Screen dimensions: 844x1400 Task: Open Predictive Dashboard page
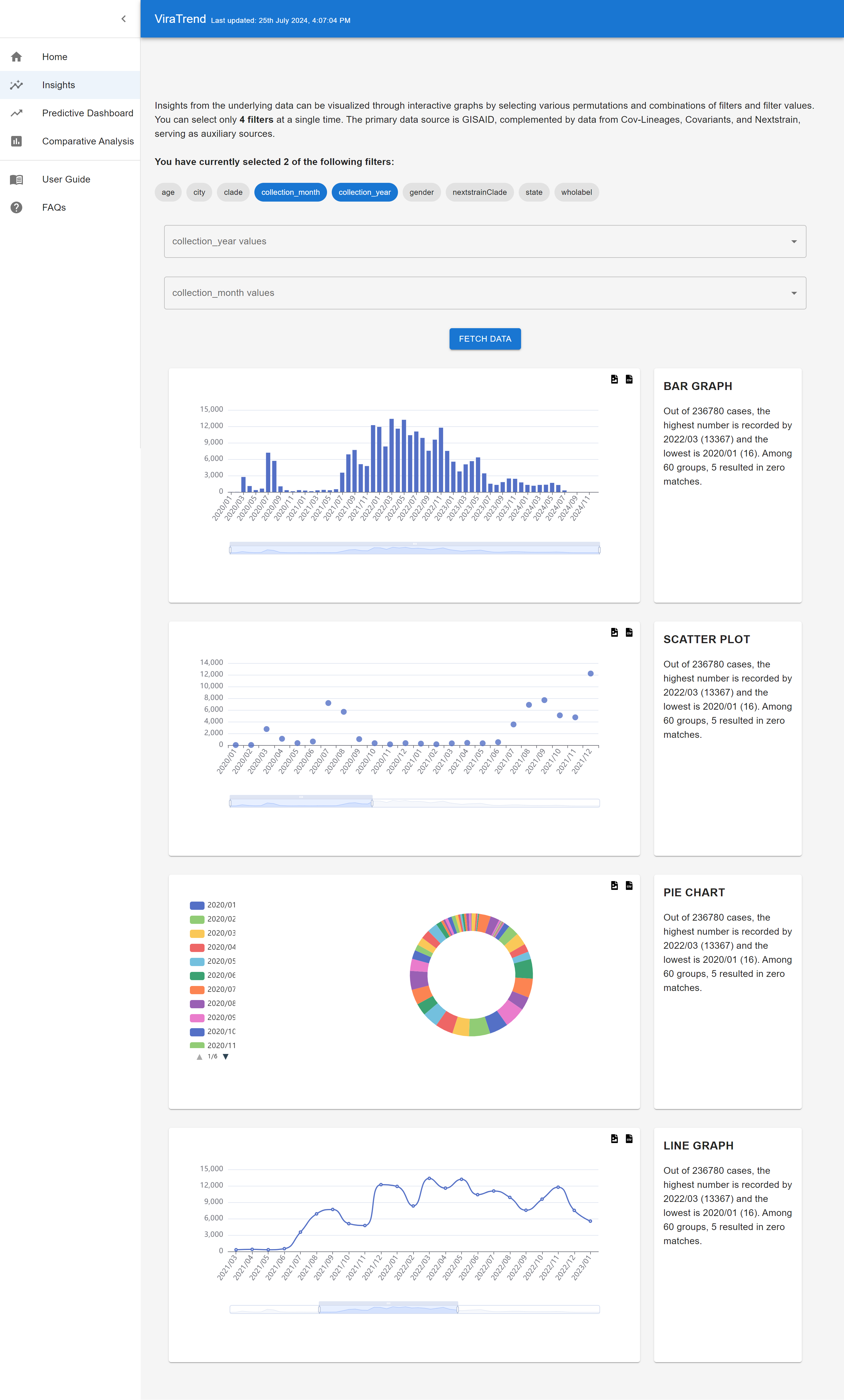coord(87,113)
